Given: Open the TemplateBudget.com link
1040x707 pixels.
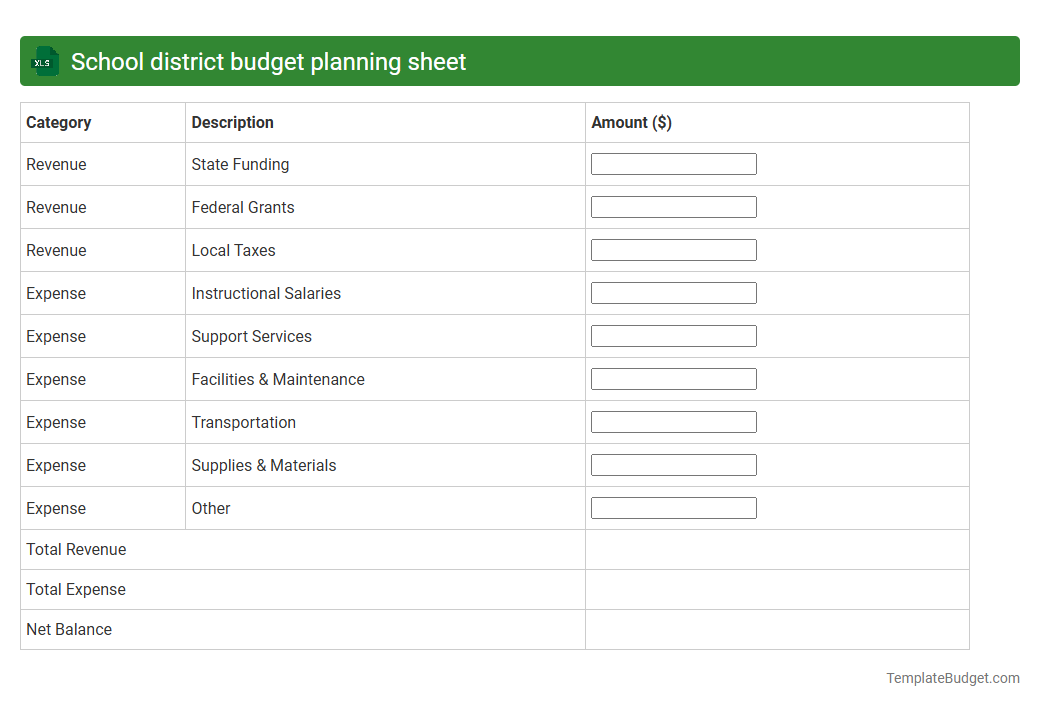Looking at the screenshot, I should [952, 678].
